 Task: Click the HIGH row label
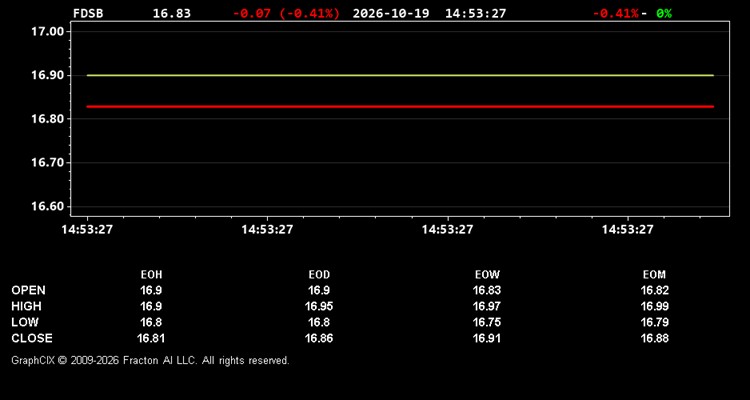pos(26,306)
